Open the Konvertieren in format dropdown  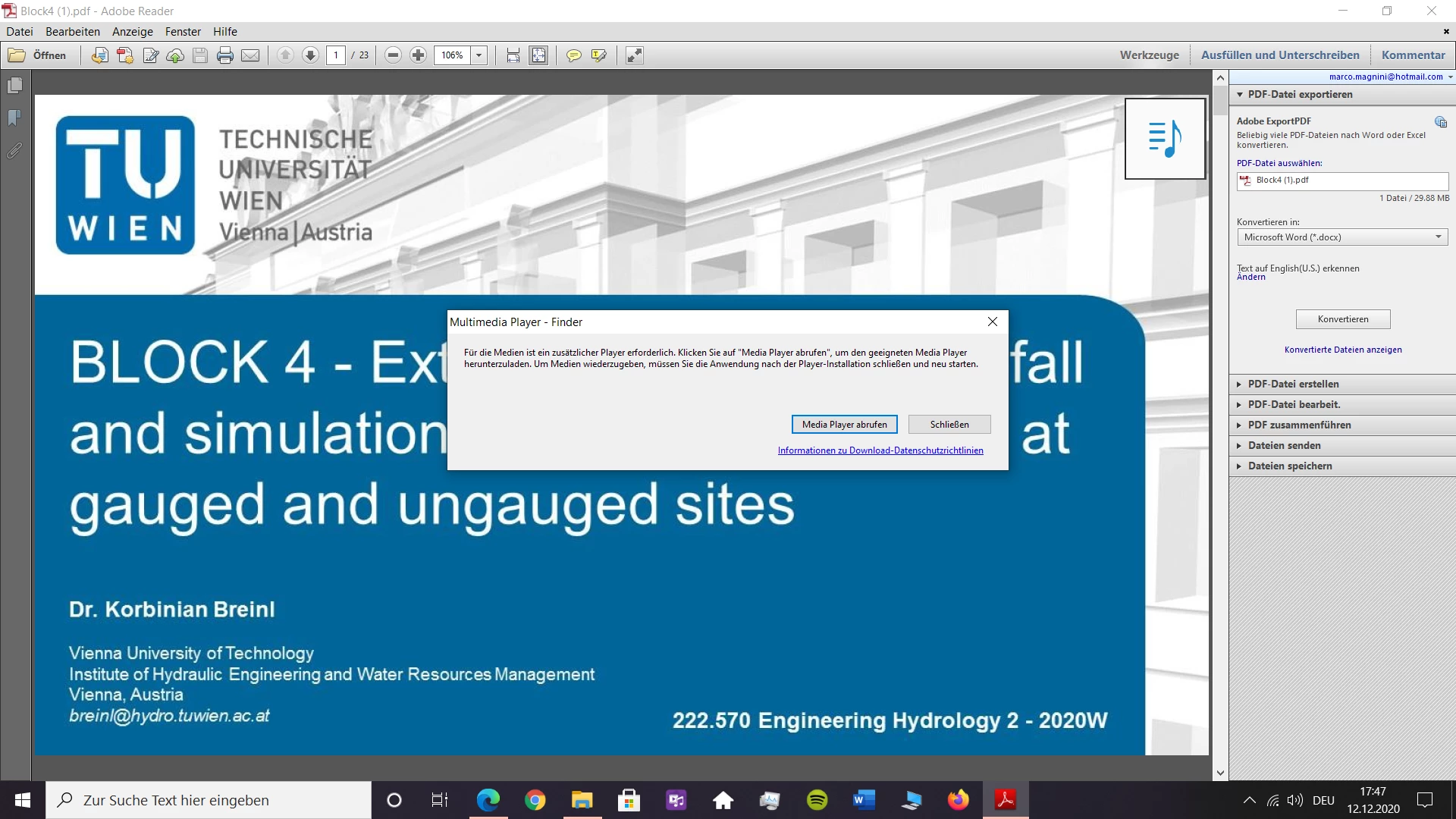(x=1342, y=237)
